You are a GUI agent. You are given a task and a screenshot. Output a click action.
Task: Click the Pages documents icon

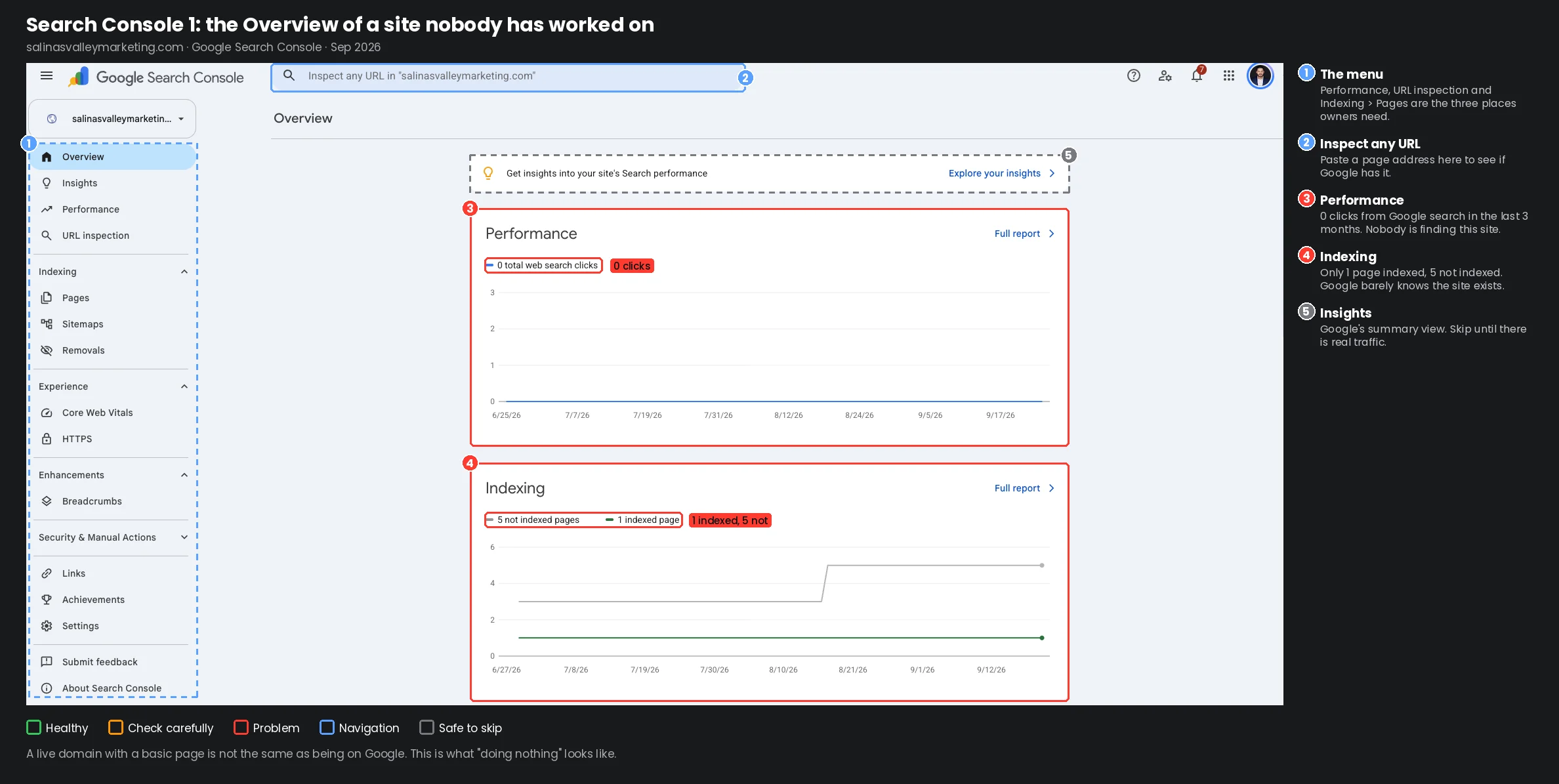[x=47, y=298]
